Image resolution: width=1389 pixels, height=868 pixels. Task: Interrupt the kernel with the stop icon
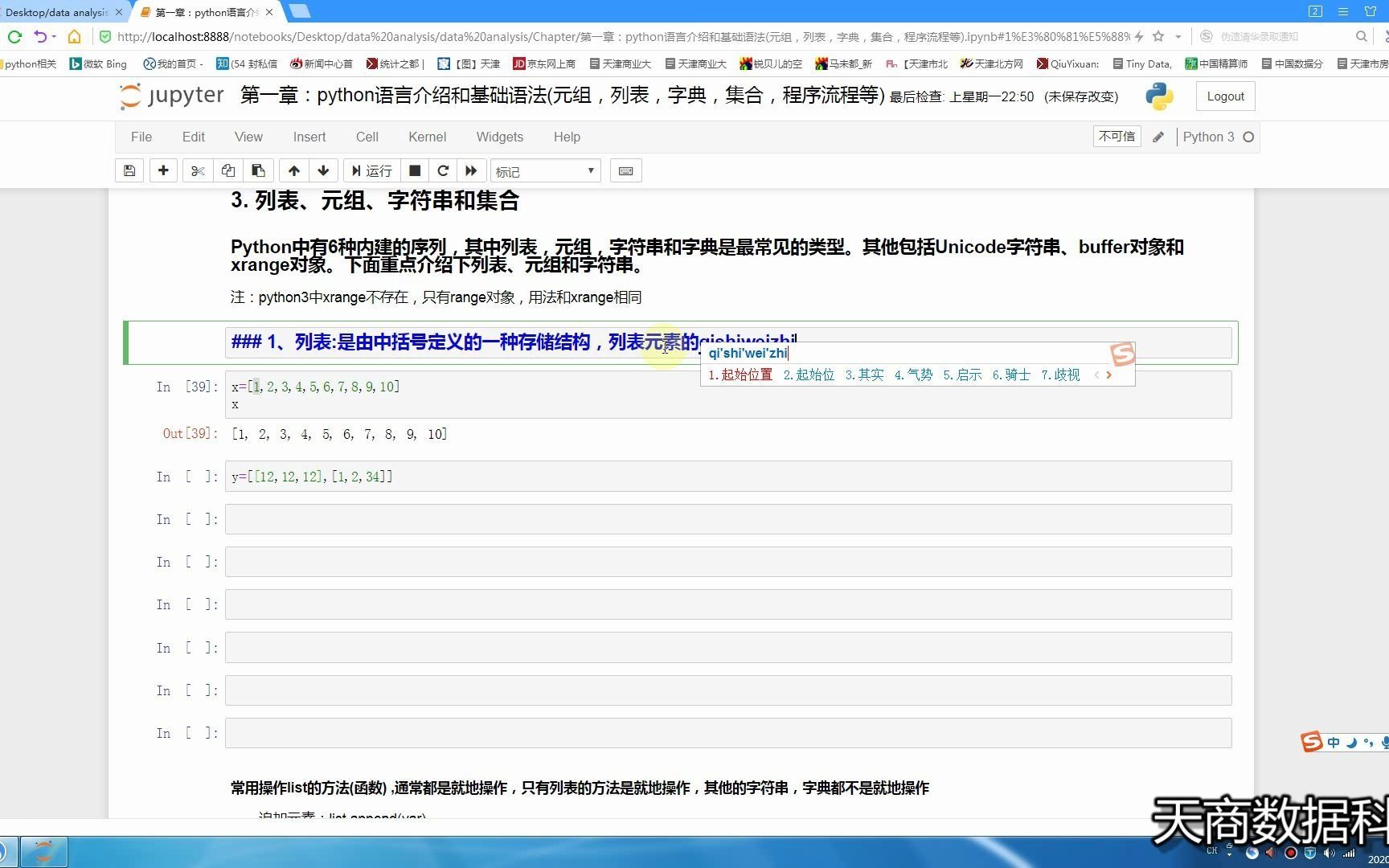[415, 170]
